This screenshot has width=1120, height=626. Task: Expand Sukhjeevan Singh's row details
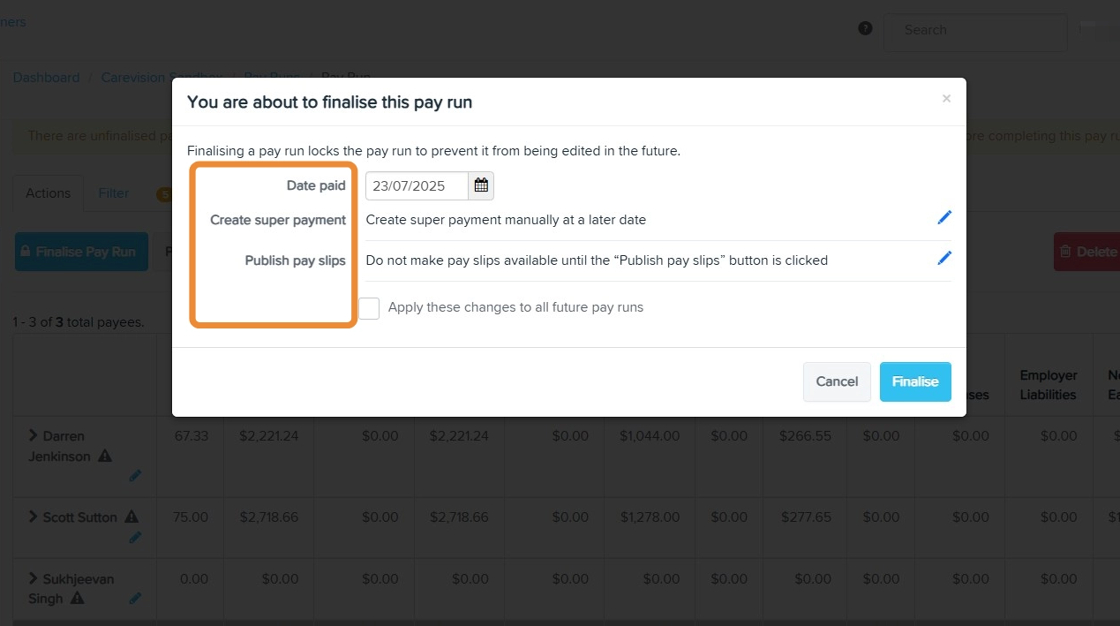(33, 578)
